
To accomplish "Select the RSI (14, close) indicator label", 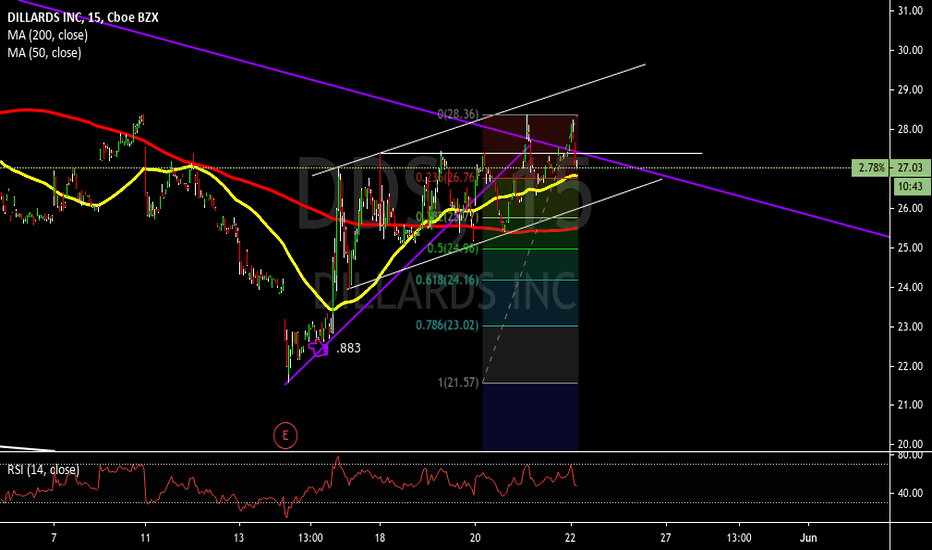I will pyautogui.click(x=43, y=470).
